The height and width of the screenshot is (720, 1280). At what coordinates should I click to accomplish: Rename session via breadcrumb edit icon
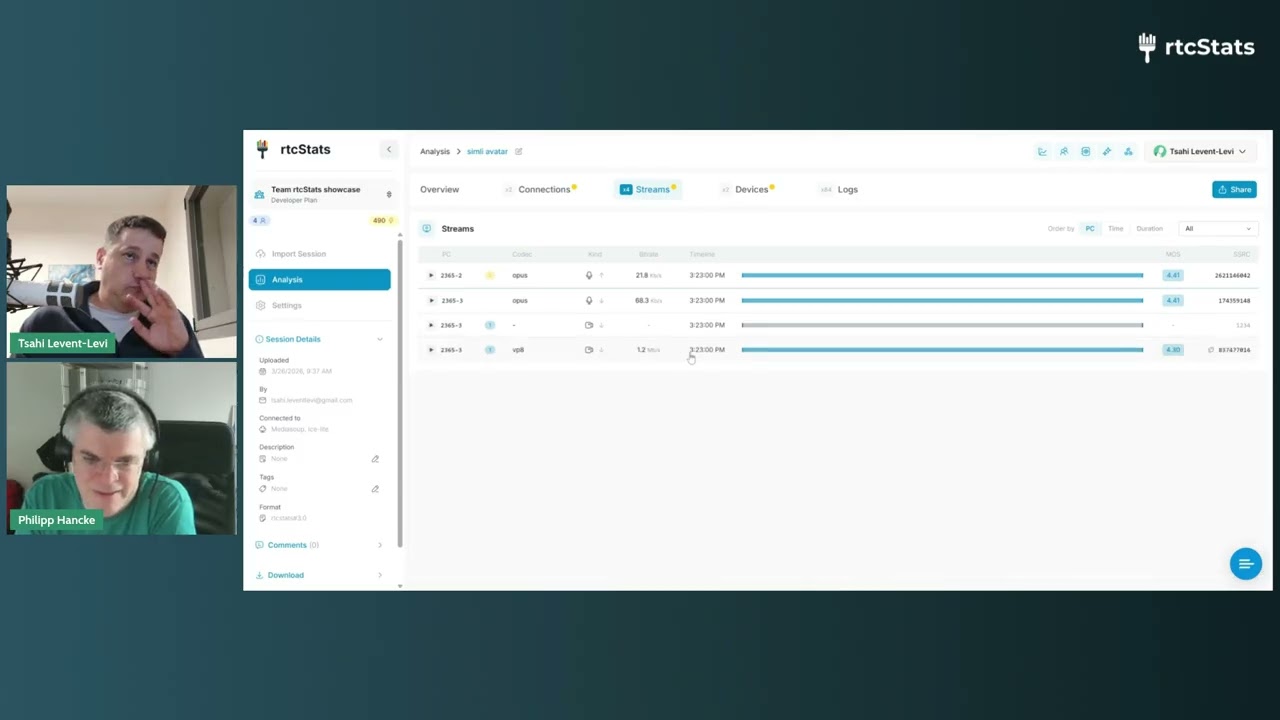coord(519,152)
